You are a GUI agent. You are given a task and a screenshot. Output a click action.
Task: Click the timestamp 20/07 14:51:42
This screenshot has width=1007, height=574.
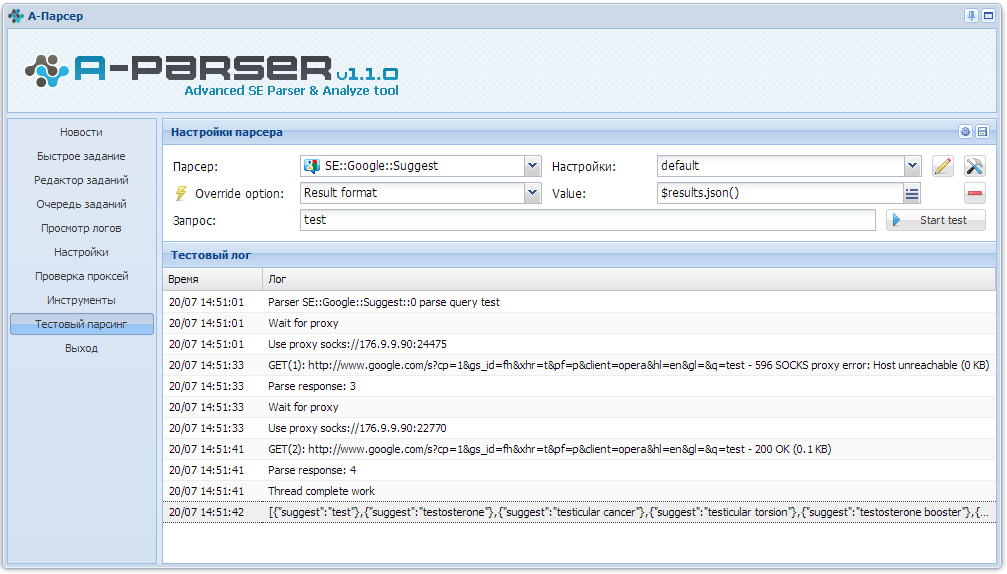[x=206, y=512]
